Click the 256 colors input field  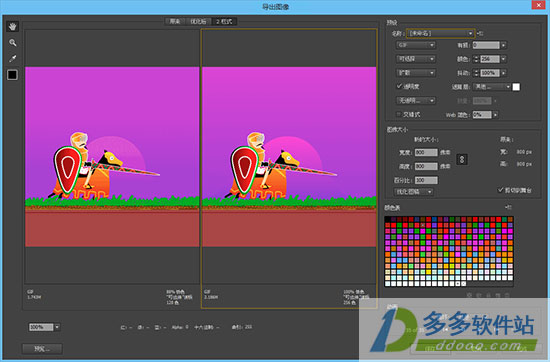tap(490, 59)
